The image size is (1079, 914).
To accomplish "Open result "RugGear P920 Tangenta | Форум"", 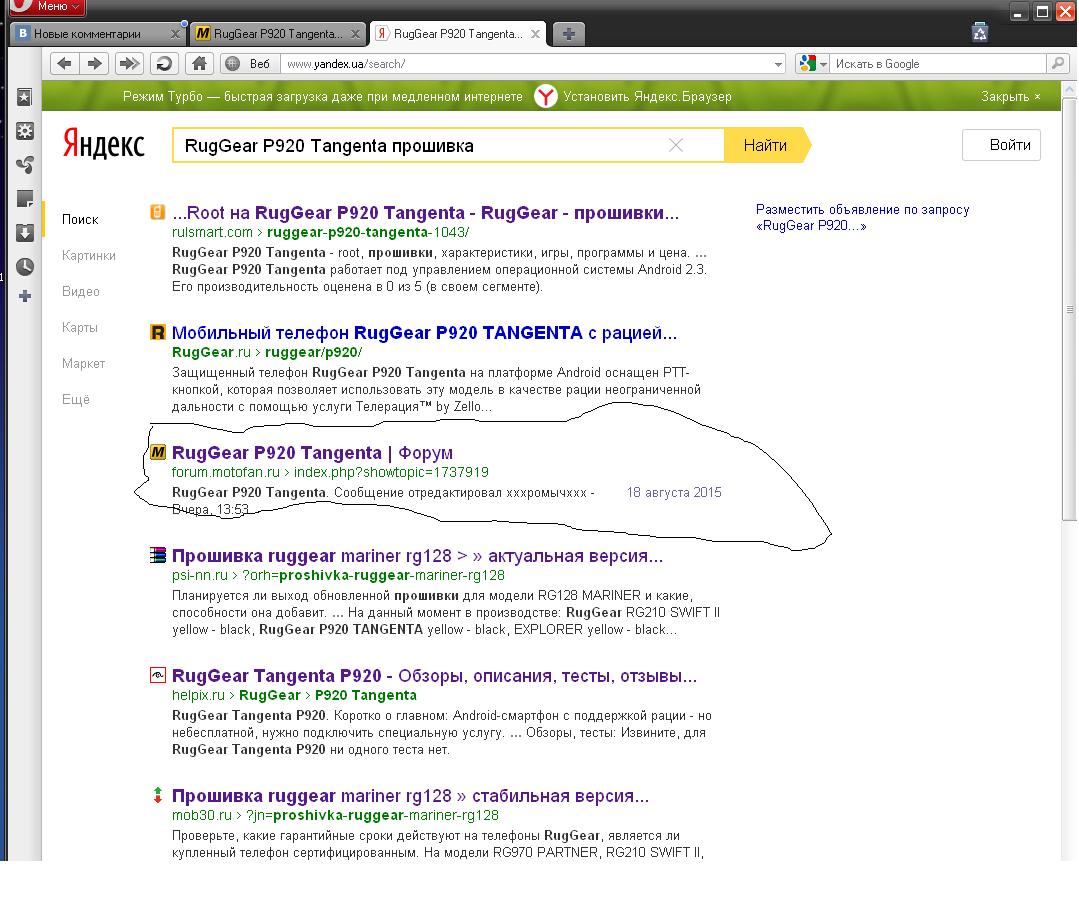I will pyautogui.click(x=312, y=453).
